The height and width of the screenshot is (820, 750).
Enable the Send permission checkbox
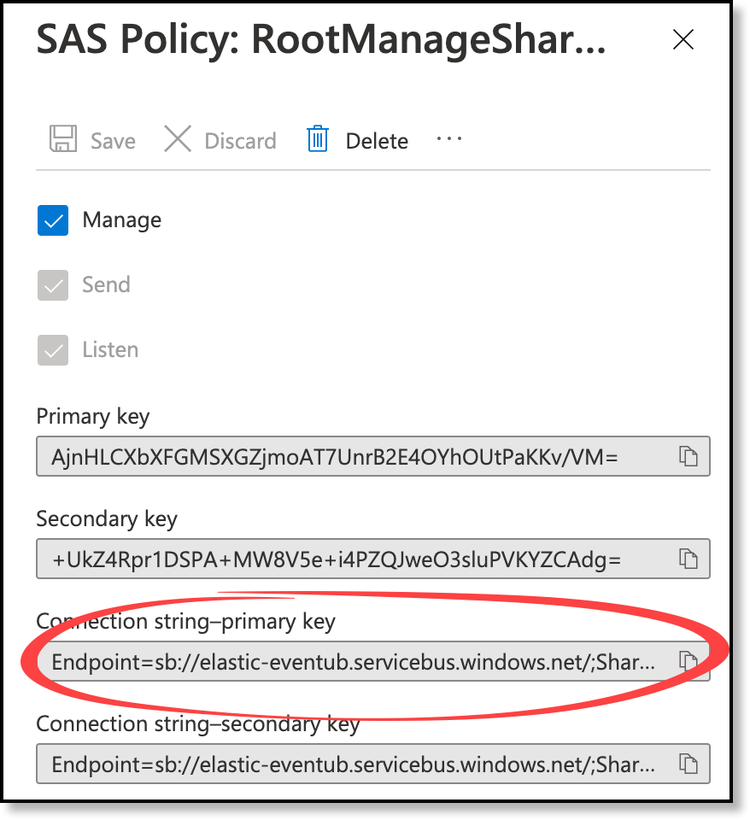(x=53, y=285)
